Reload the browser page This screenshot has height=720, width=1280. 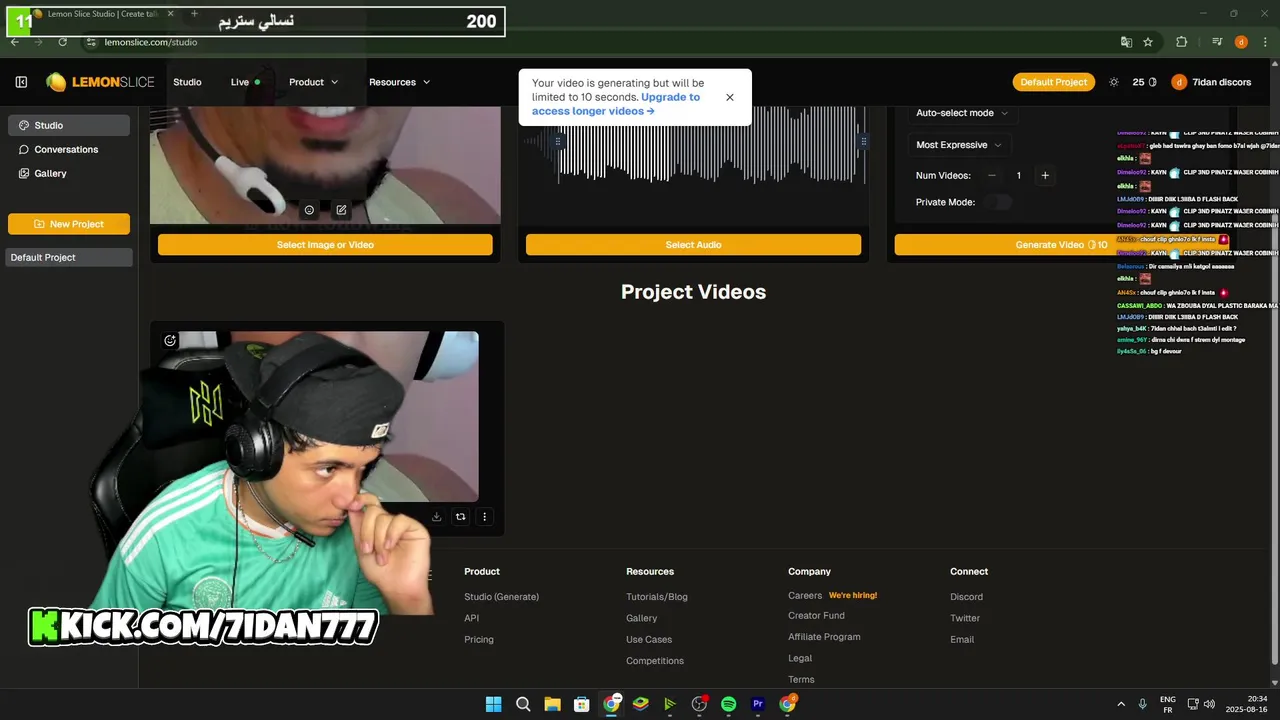[x=62, y=42]
